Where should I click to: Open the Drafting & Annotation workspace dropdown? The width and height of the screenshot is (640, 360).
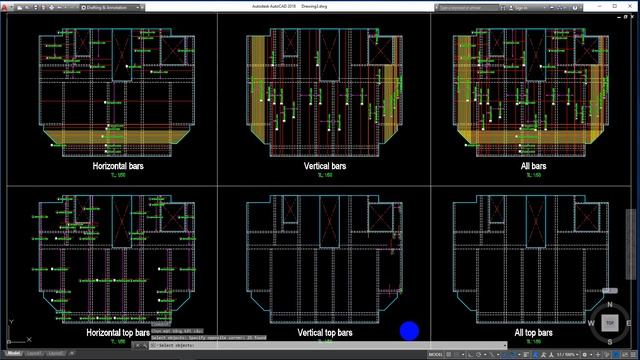[109, 8]
